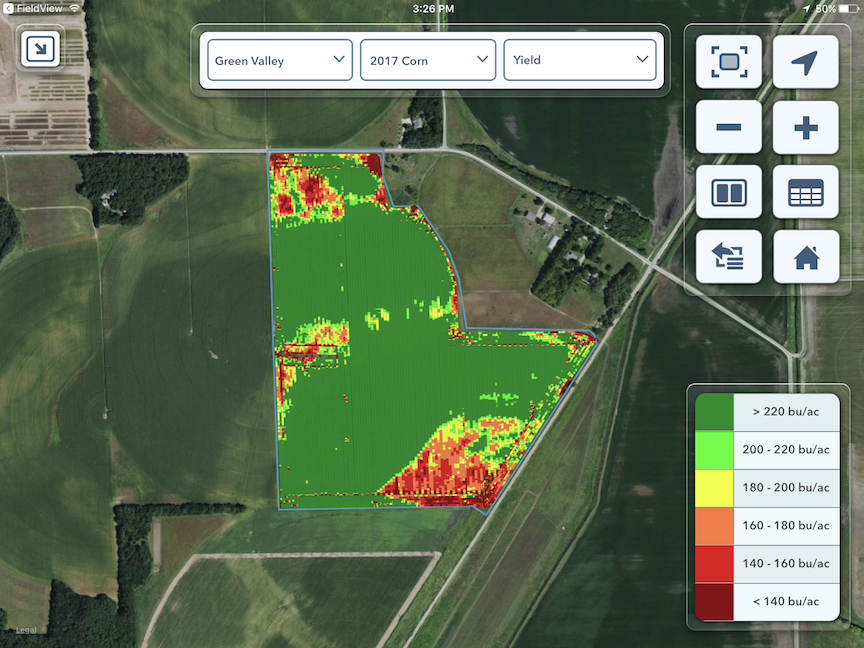Open the data table icon
The height and width of the screenshot is (648, 864).
pos(806,192)
